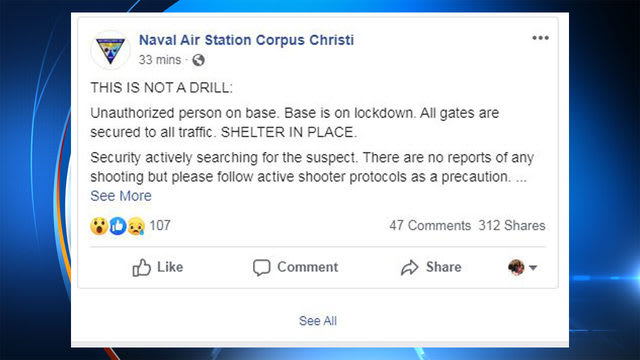Click the Naval Air Station profile picture
The image size is (640, 360).
(110, 50)
